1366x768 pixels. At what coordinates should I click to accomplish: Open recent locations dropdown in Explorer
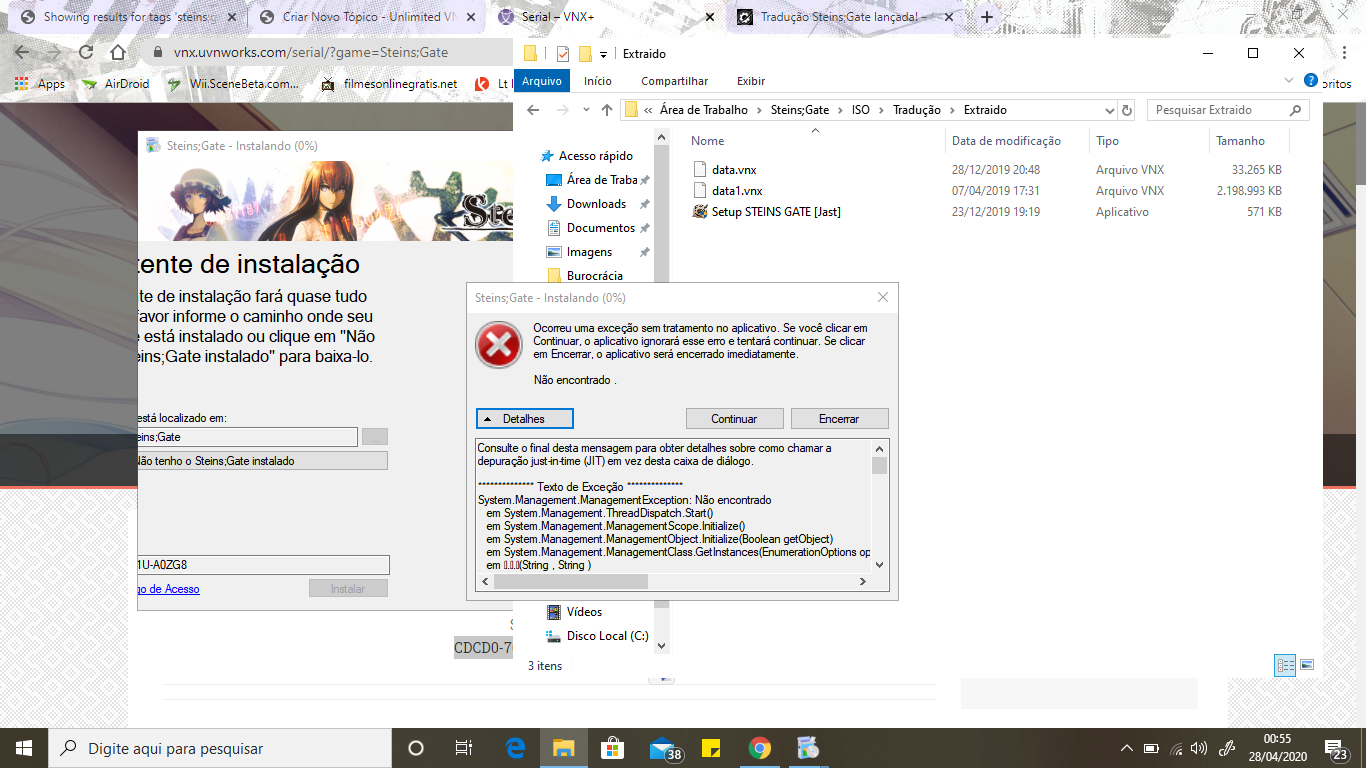[585, 111]
